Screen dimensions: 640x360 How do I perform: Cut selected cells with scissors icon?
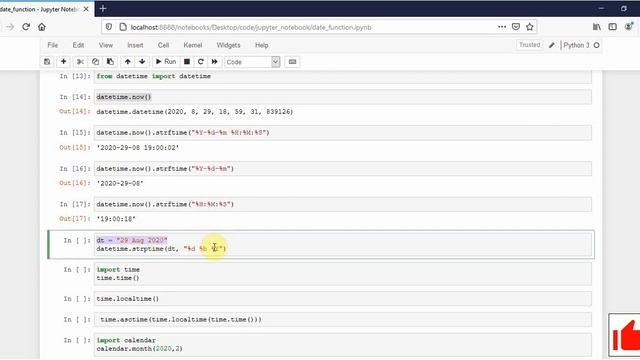coord(80,62)
